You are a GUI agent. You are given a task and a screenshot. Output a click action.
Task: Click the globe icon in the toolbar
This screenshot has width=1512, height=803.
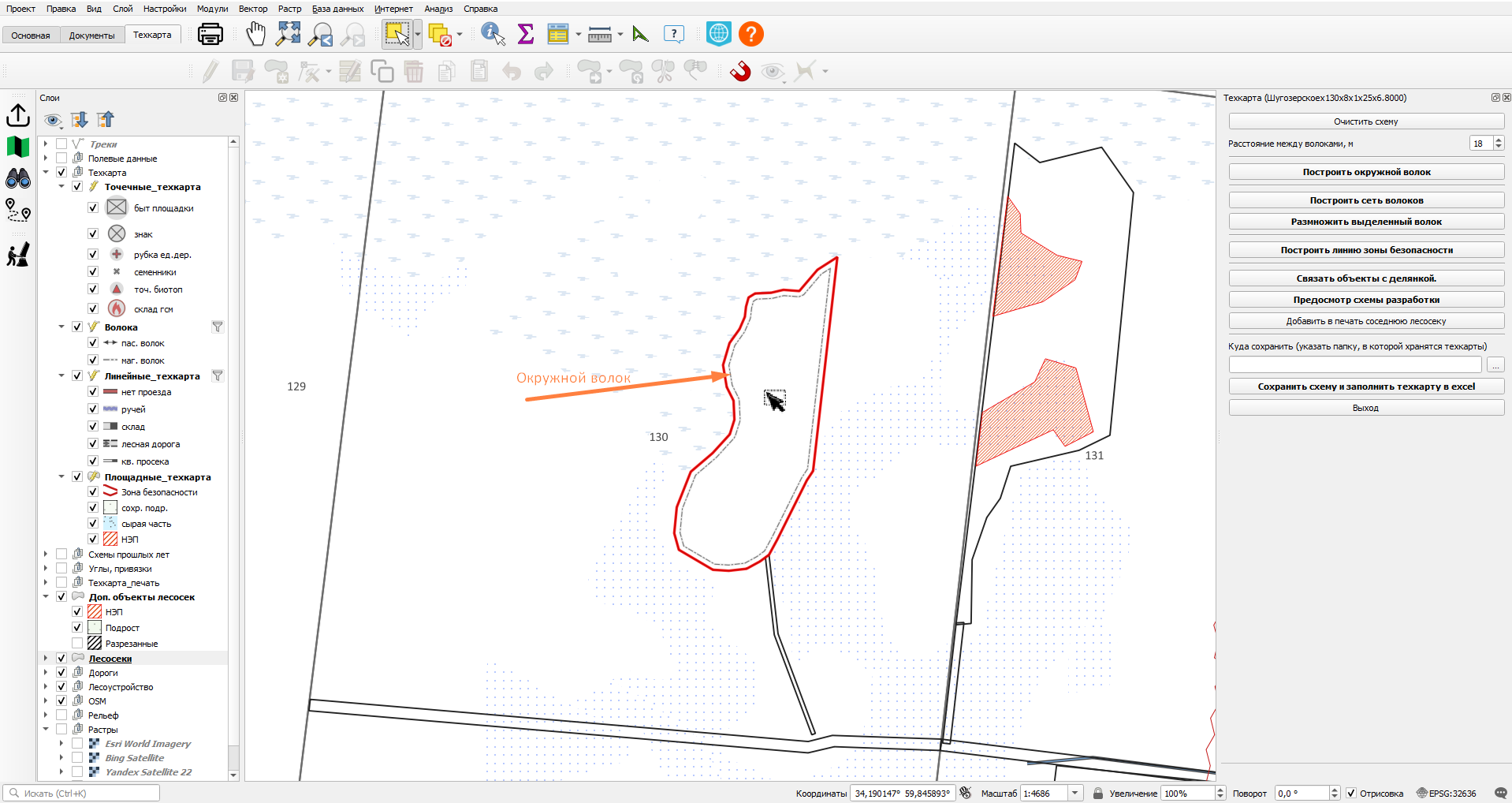719,34
